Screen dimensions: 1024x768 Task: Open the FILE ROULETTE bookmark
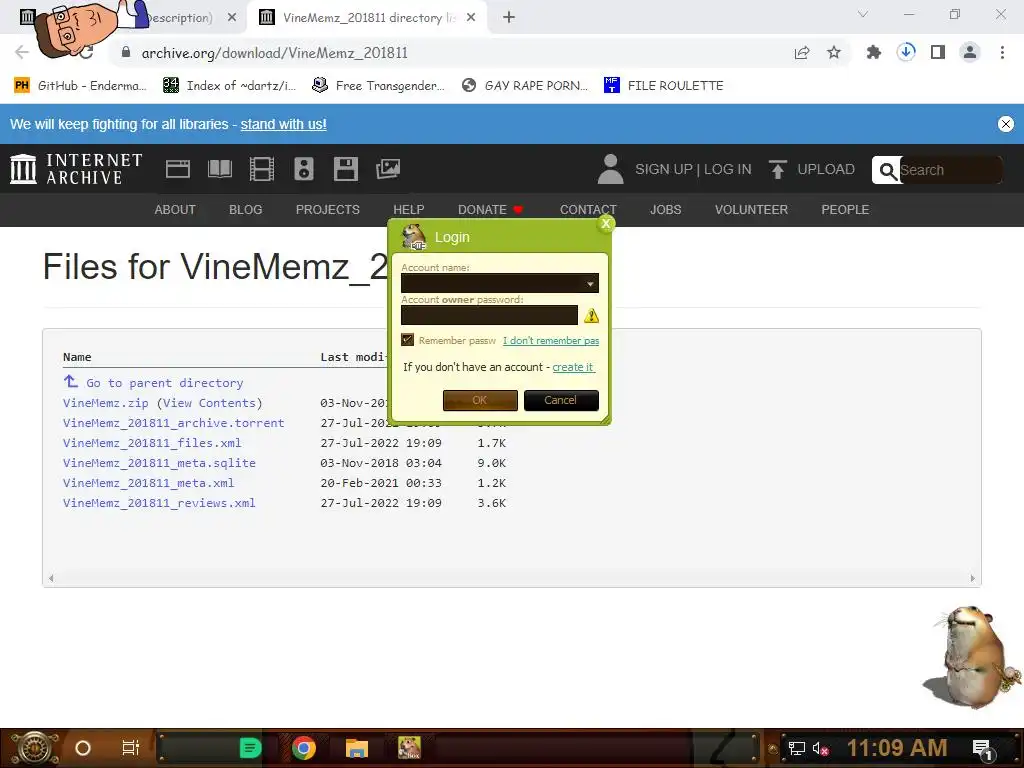tap(664, 86)
